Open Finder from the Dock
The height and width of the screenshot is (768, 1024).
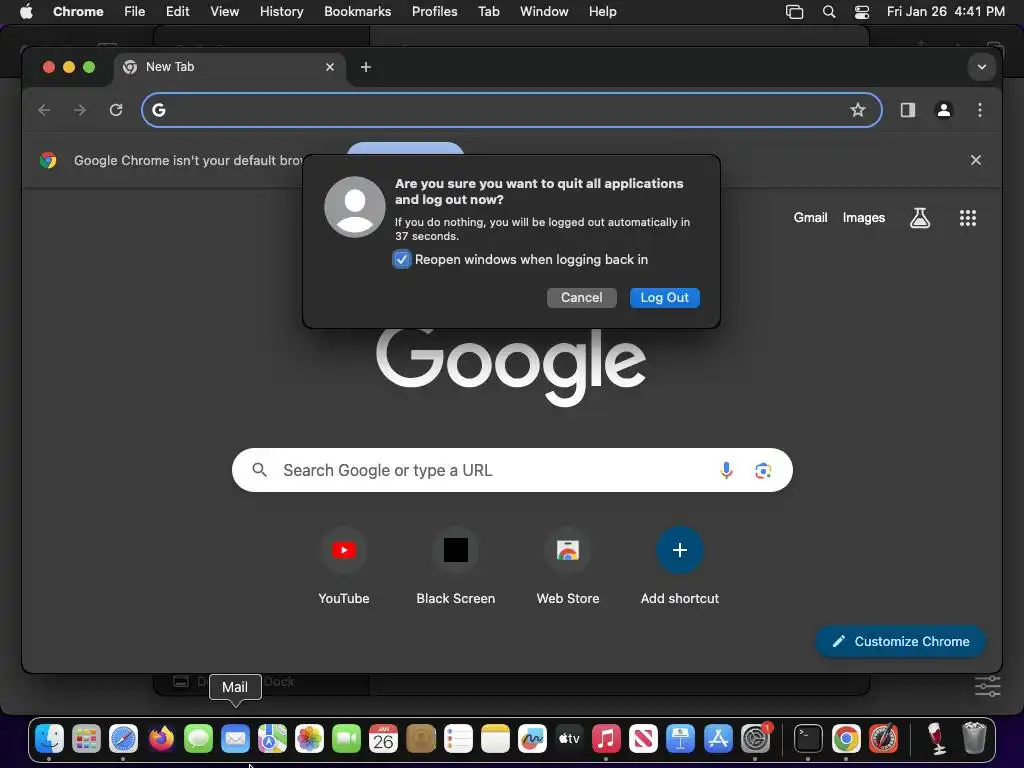pyautogui.click(x=50, y=739)
